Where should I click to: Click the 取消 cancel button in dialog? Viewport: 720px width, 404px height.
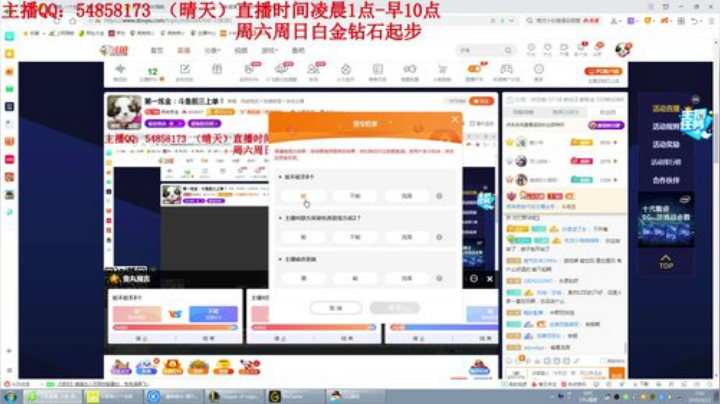(x=336, y=308)
